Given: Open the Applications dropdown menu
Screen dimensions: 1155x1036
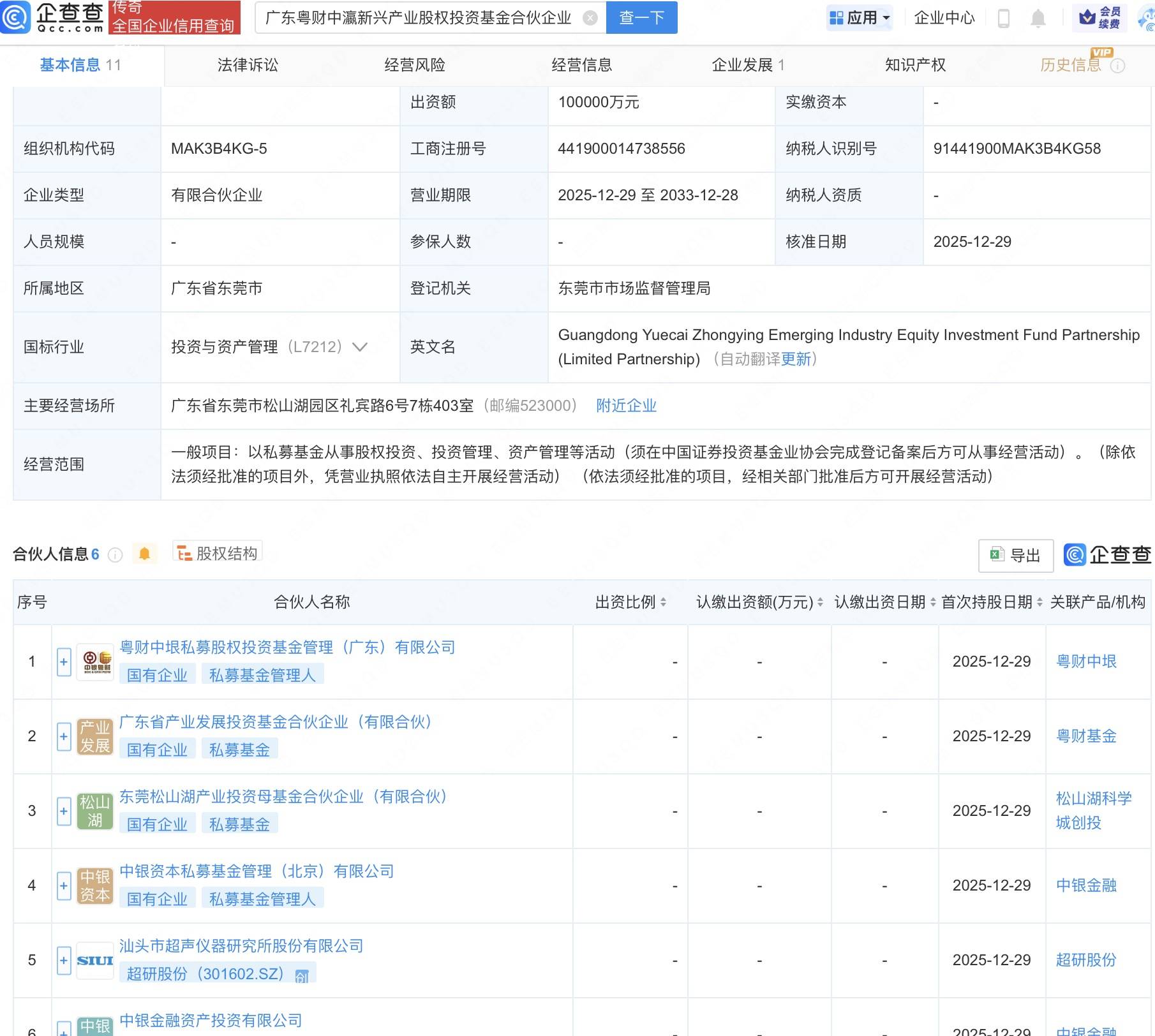Looking at the screenshot, I should (859, 18).
